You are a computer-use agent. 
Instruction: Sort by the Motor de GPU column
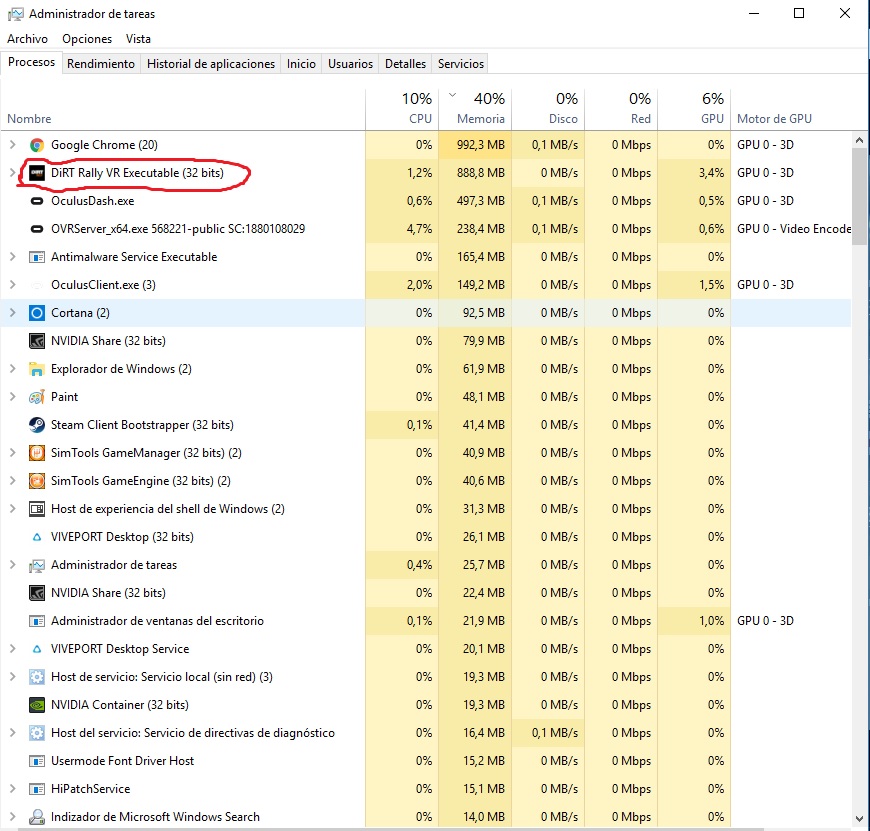point(791,110)
